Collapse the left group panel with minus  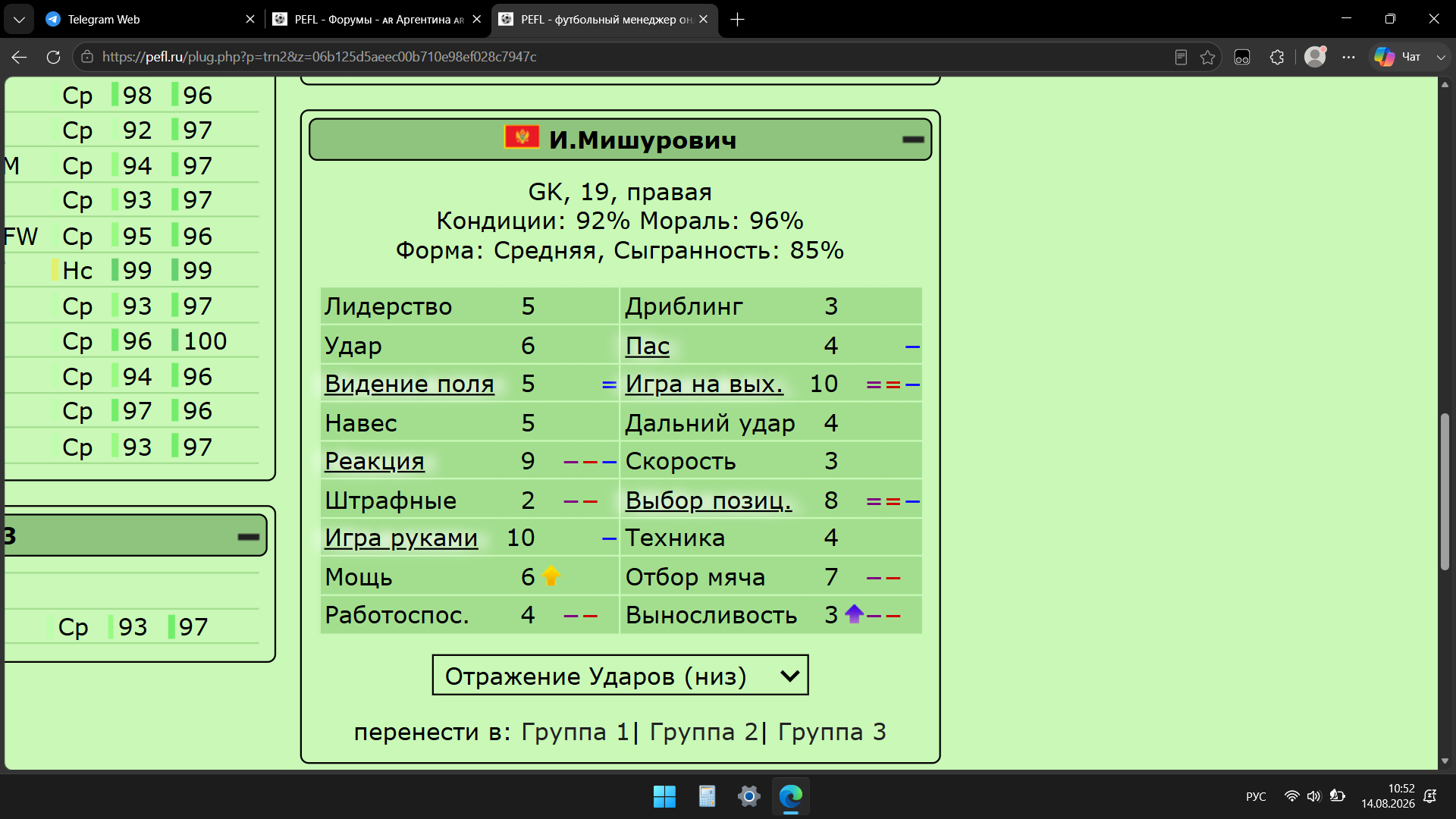tap(249, 536)
